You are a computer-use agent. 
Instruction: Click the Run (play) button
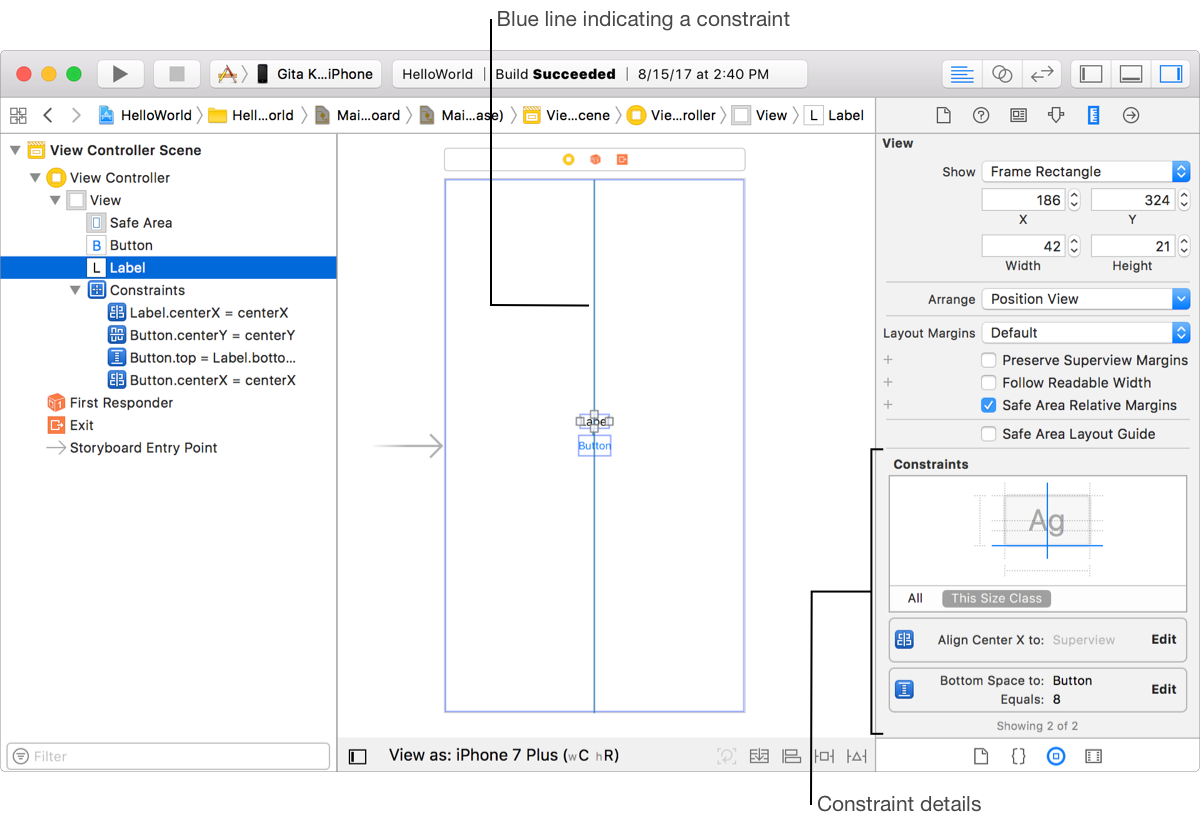(120, 74)
